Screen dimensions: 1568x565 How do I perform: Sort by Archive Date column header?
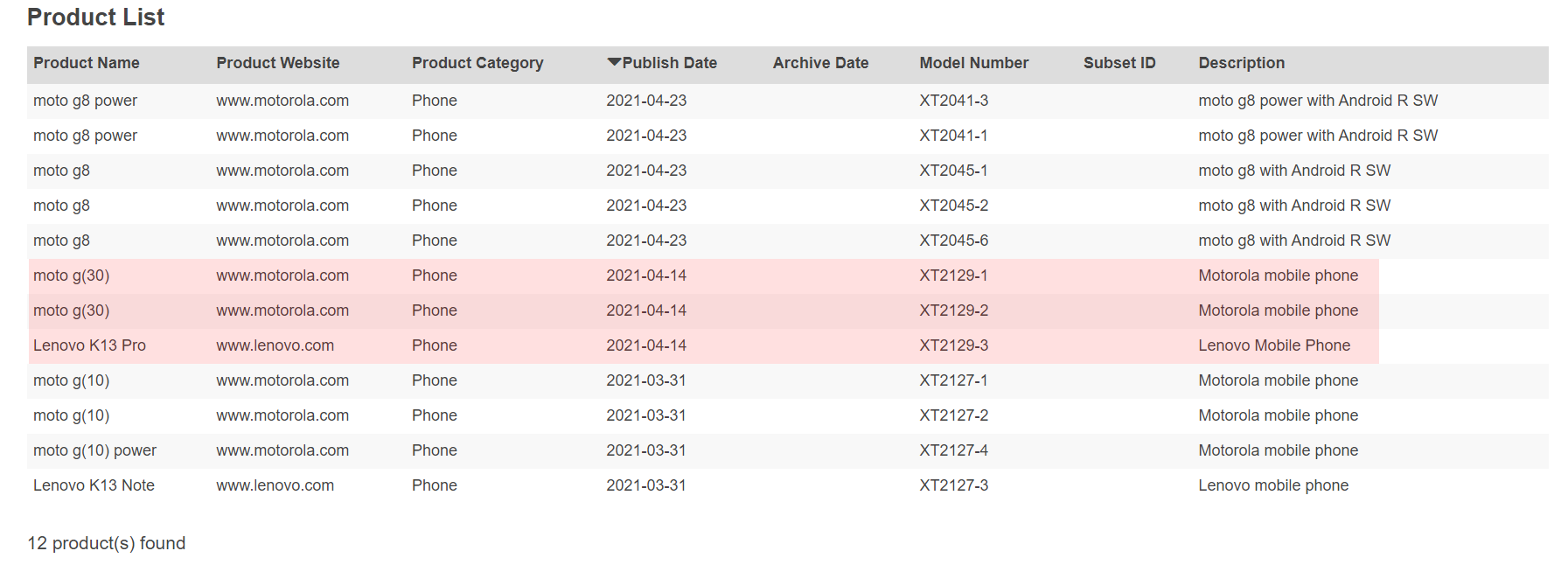tap(820, 63)
